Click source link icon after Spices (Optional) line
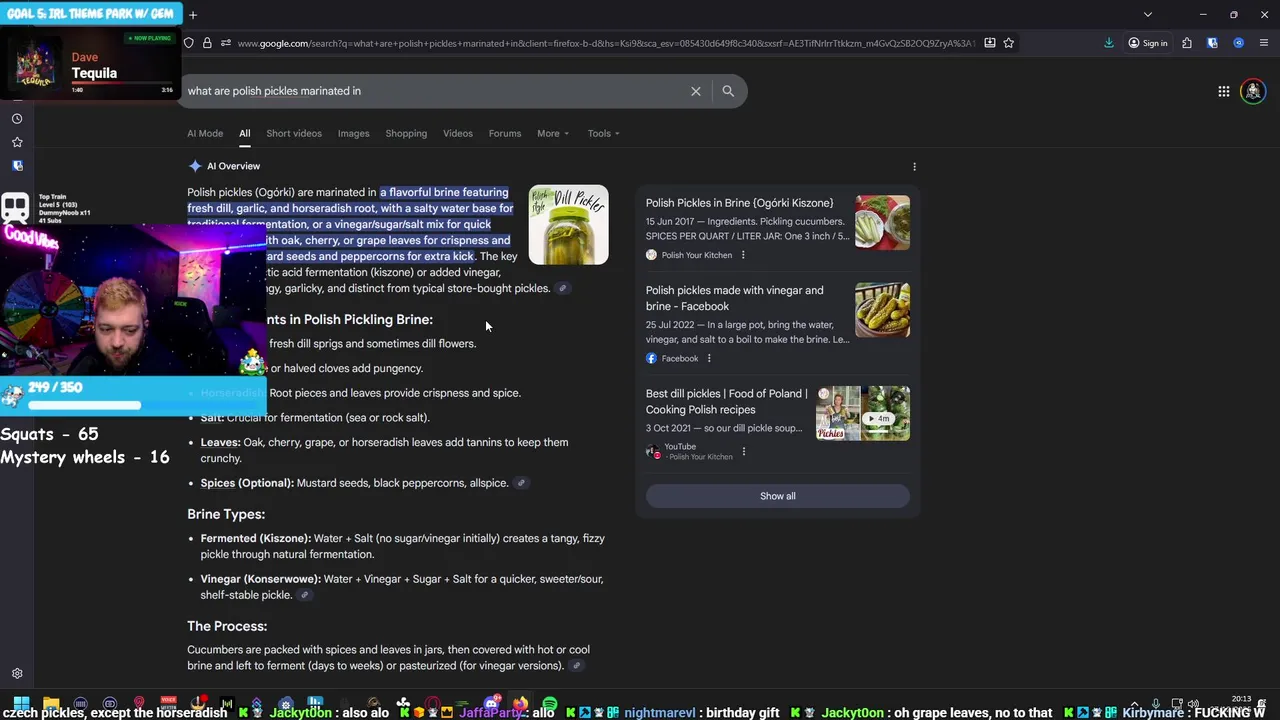 (x=521, y=483)
